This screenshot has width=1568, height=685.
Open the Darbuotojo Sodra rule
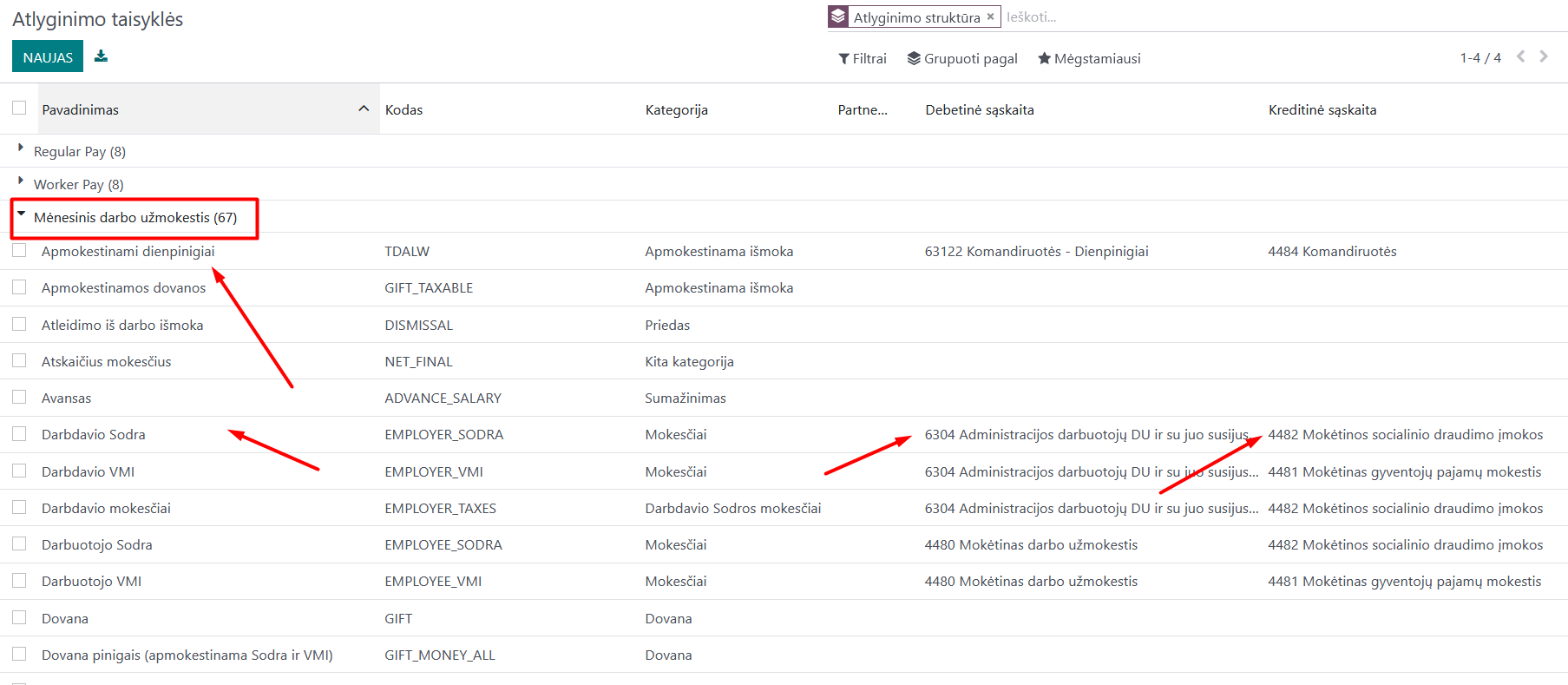point(96,544)
